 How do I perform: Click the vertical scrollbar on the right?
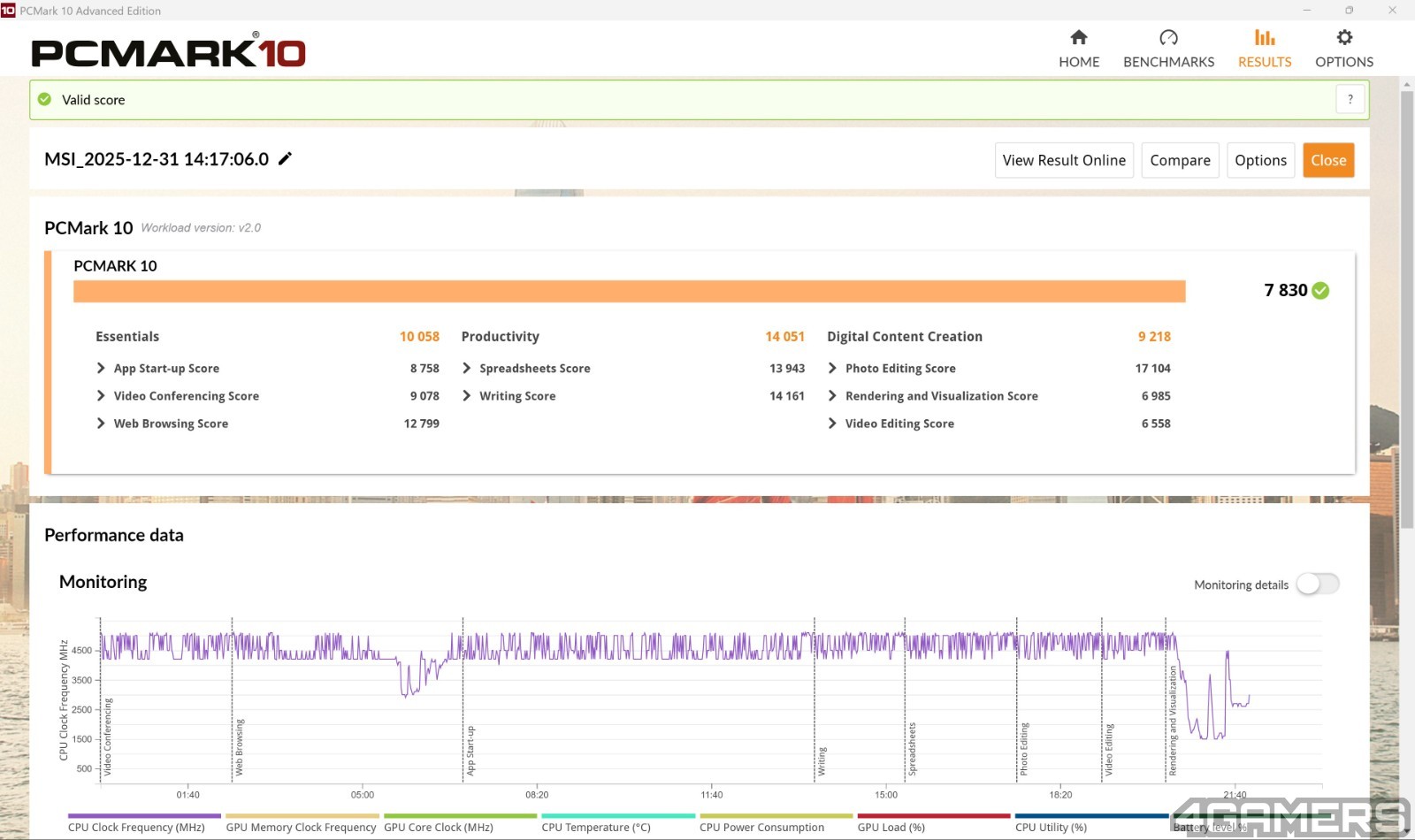(x=1406, y=309)
